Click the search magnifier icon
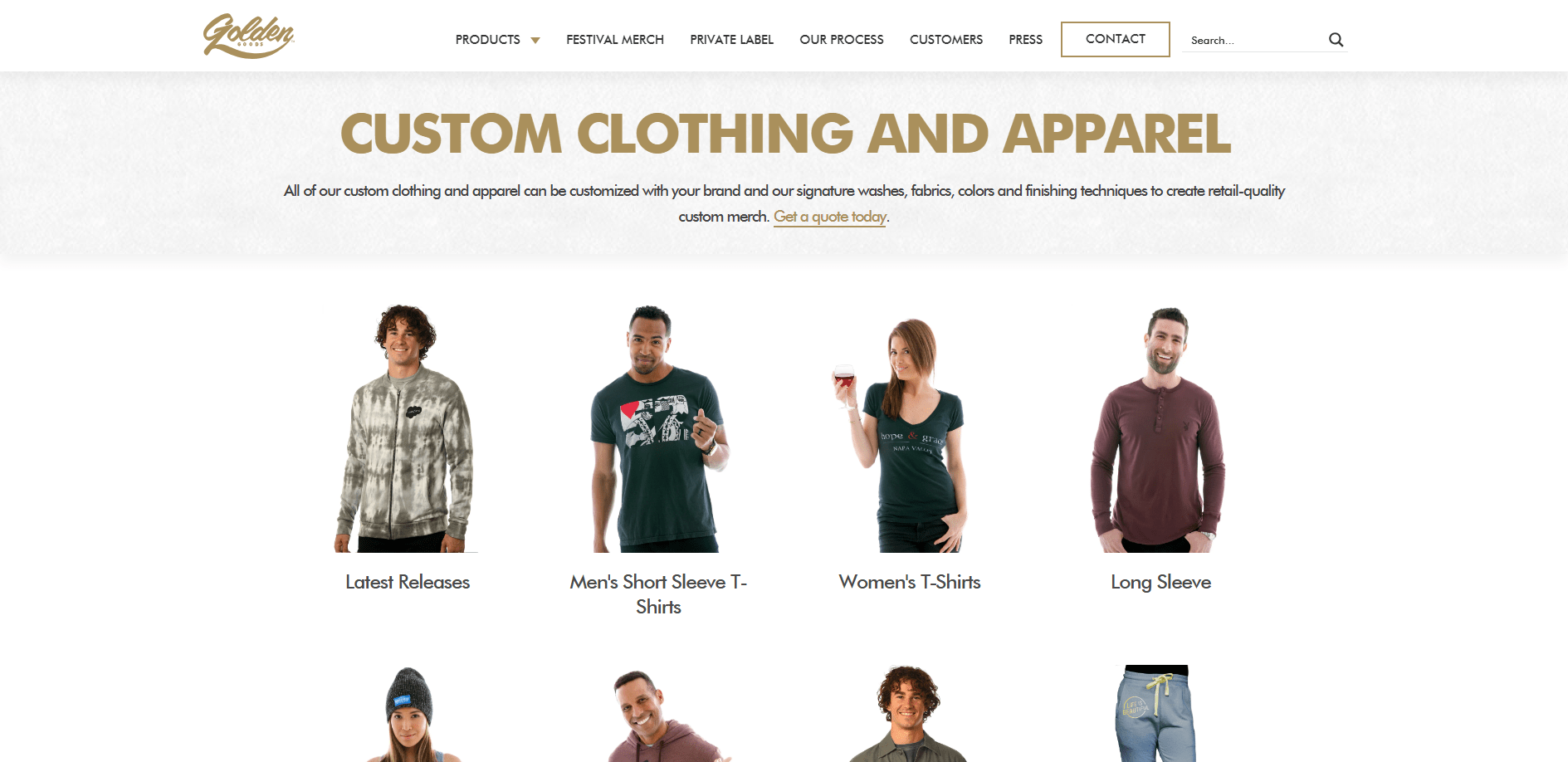The image size is (1568, 762). point(1336,40)
